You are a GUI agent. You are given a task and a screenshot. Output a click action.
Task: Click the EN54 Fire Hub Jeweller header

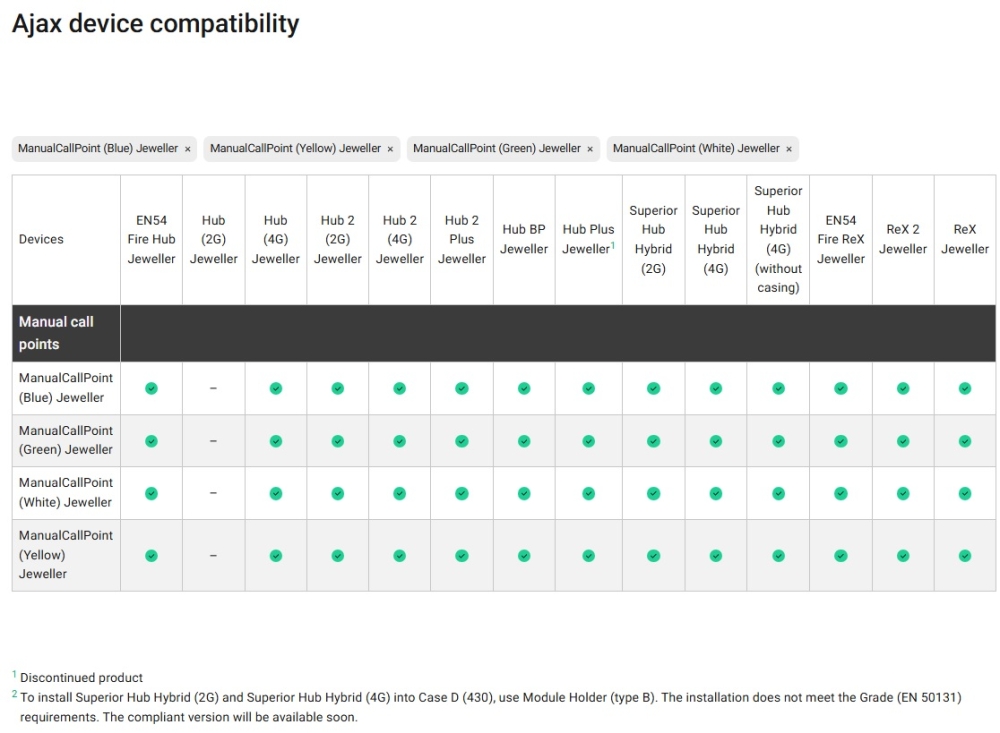click(151, 239)
